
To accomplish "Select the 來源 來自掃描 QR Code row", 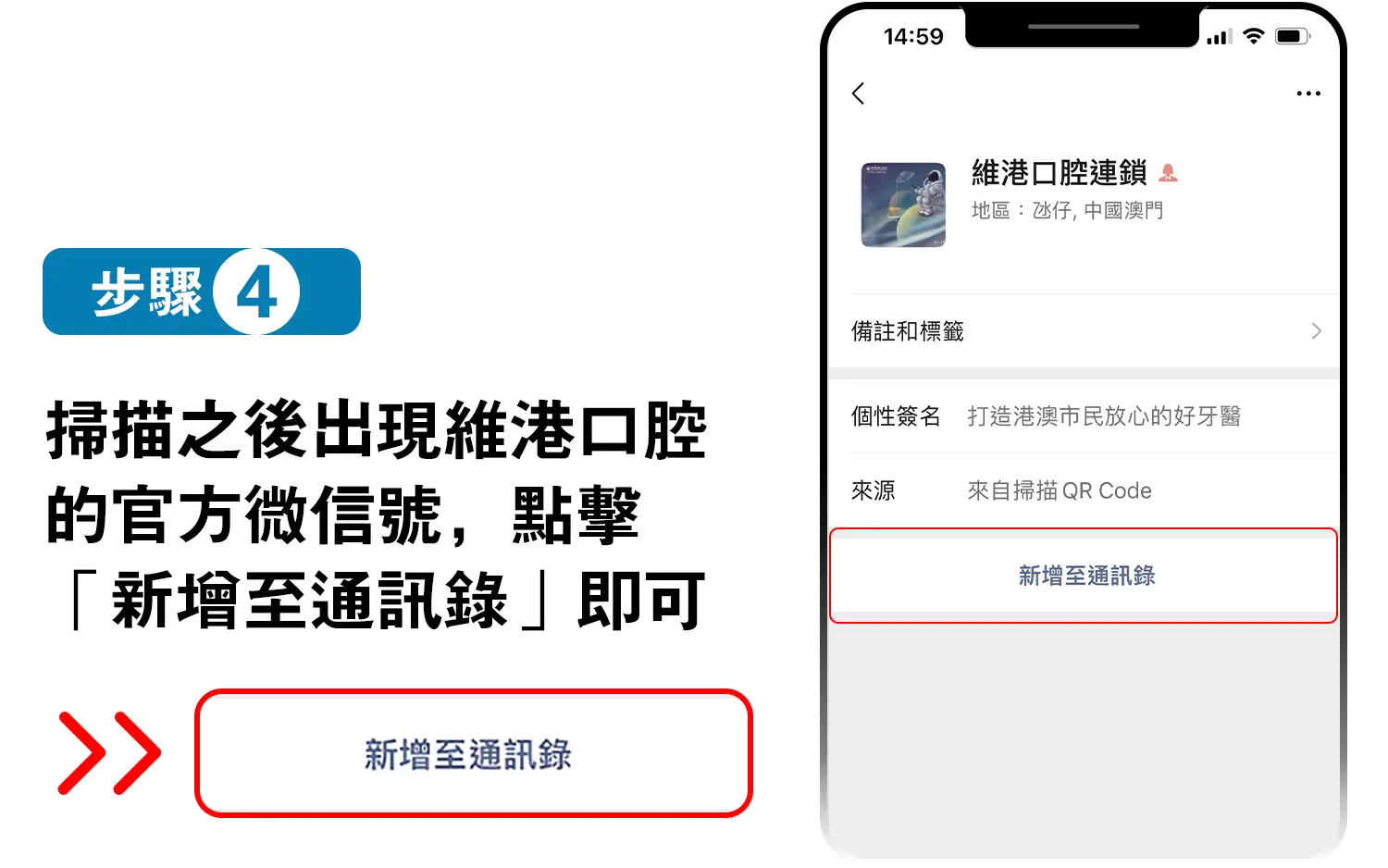I will coord(1084,490).
